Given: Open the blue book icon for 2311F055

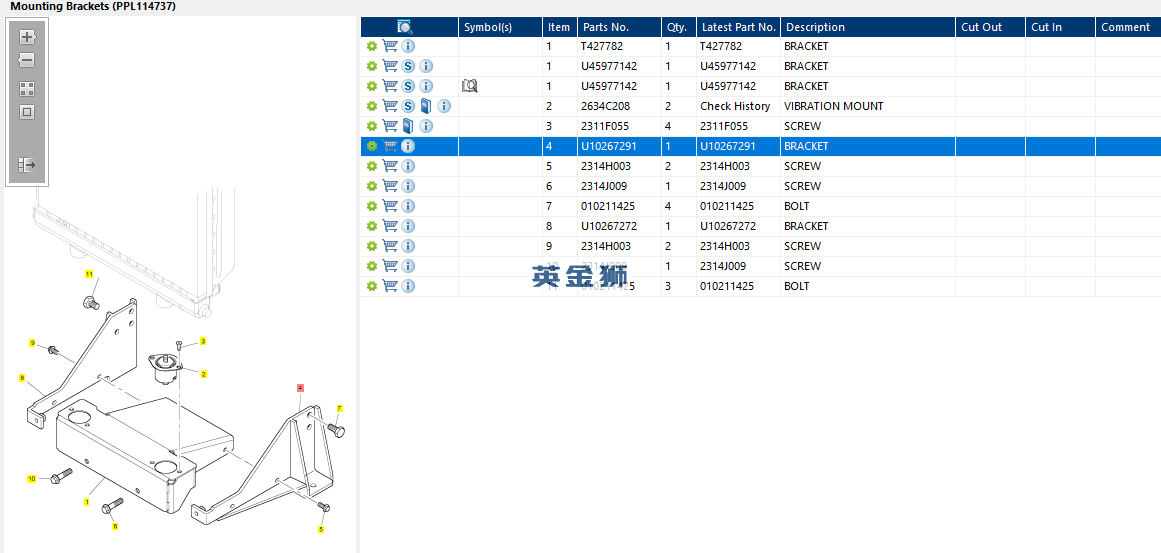Looking at the screenshot, I should click(x=407, y=126).
